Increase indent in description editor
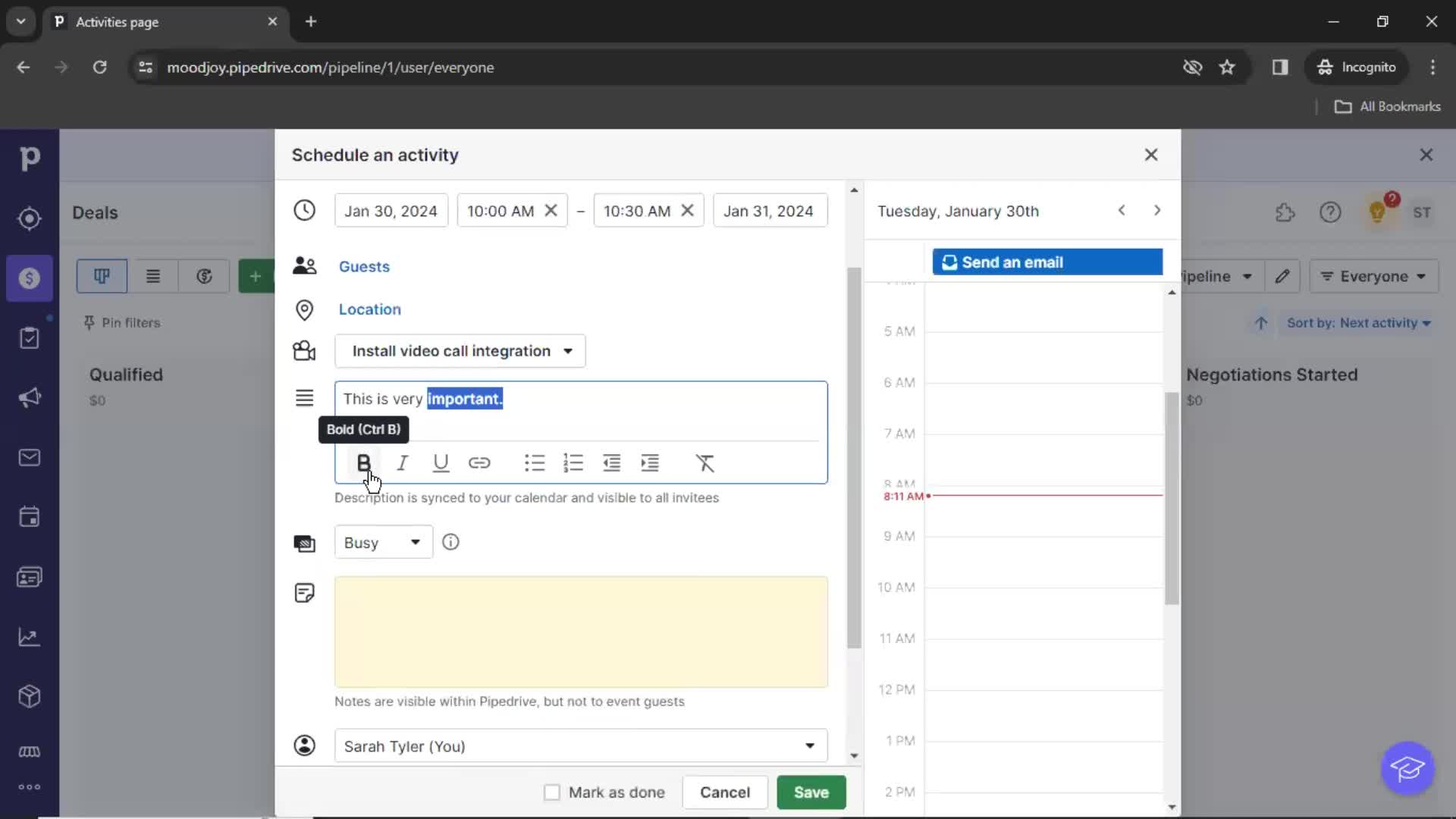Viewport: 1456px width, 819px height. click(x=650, y=463)
